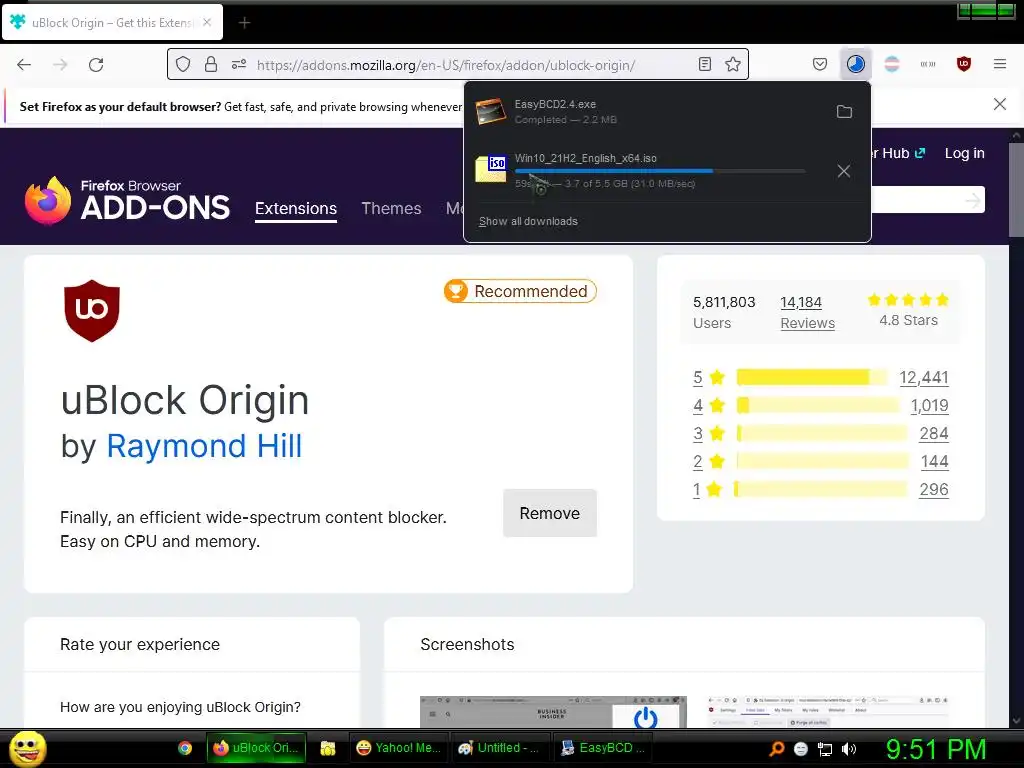The height and width of the screenshot is (768, 1024).
Task: View 3-star reviews count 284
Action: pos(934,434)
